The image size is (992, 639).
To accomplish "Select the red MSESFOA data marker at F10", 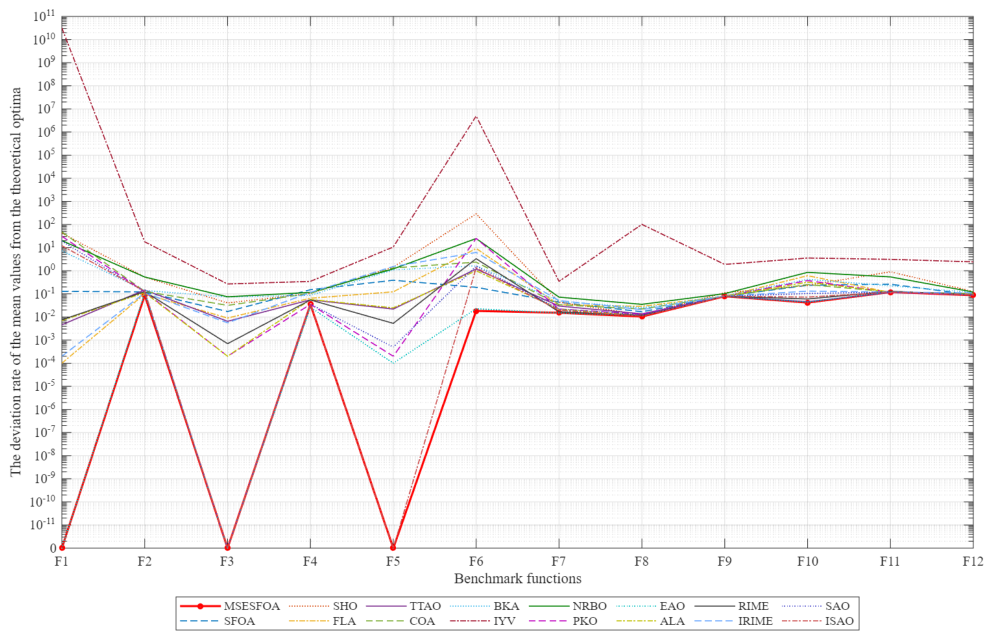I will [x=807, y=302].
